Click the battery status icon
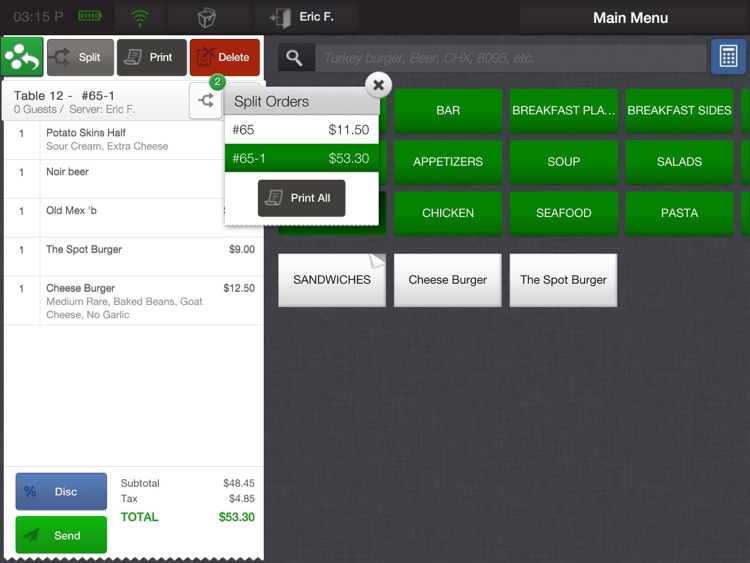 [90, 16]
